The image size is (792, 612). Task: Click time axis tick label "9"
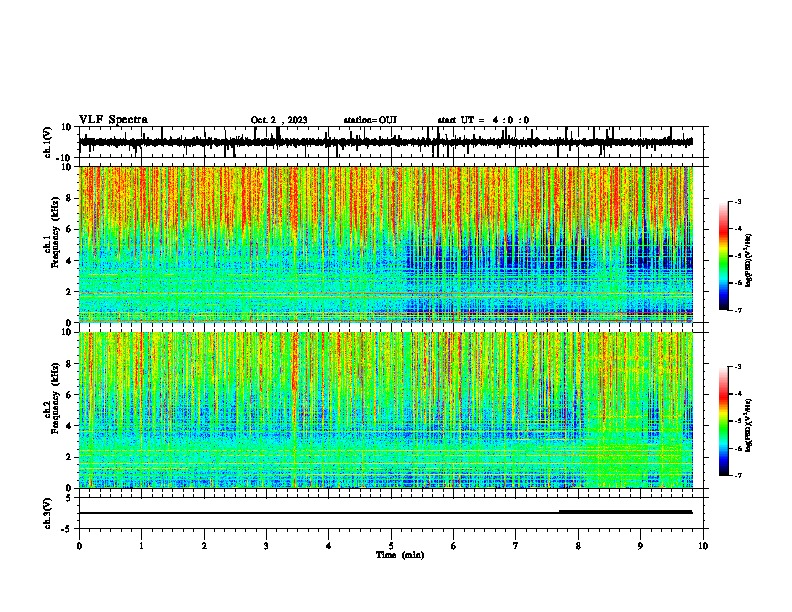click(640, 546)
